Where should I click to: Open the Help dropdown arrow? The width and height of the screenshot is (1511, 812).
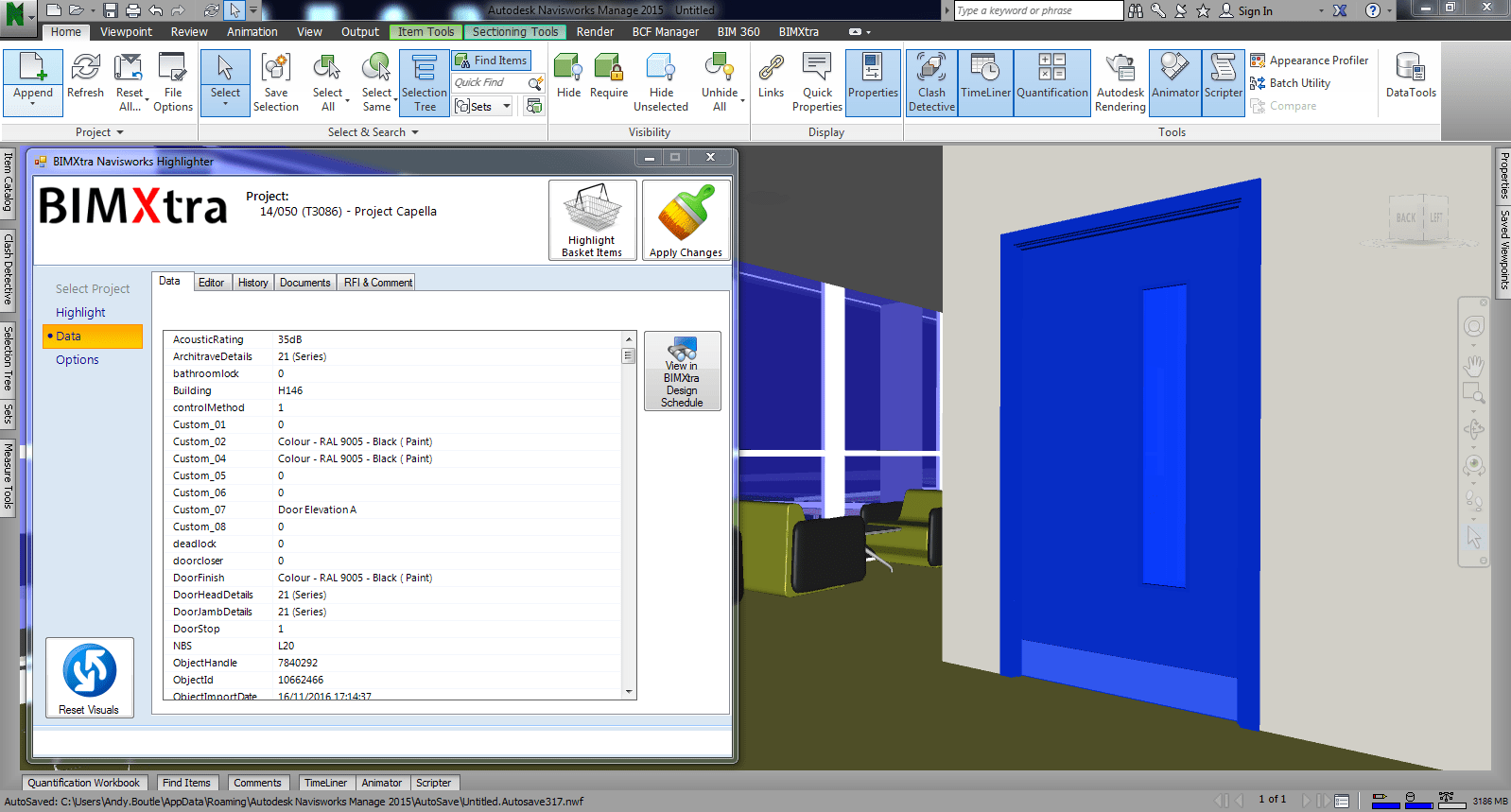coord(1389,10)
